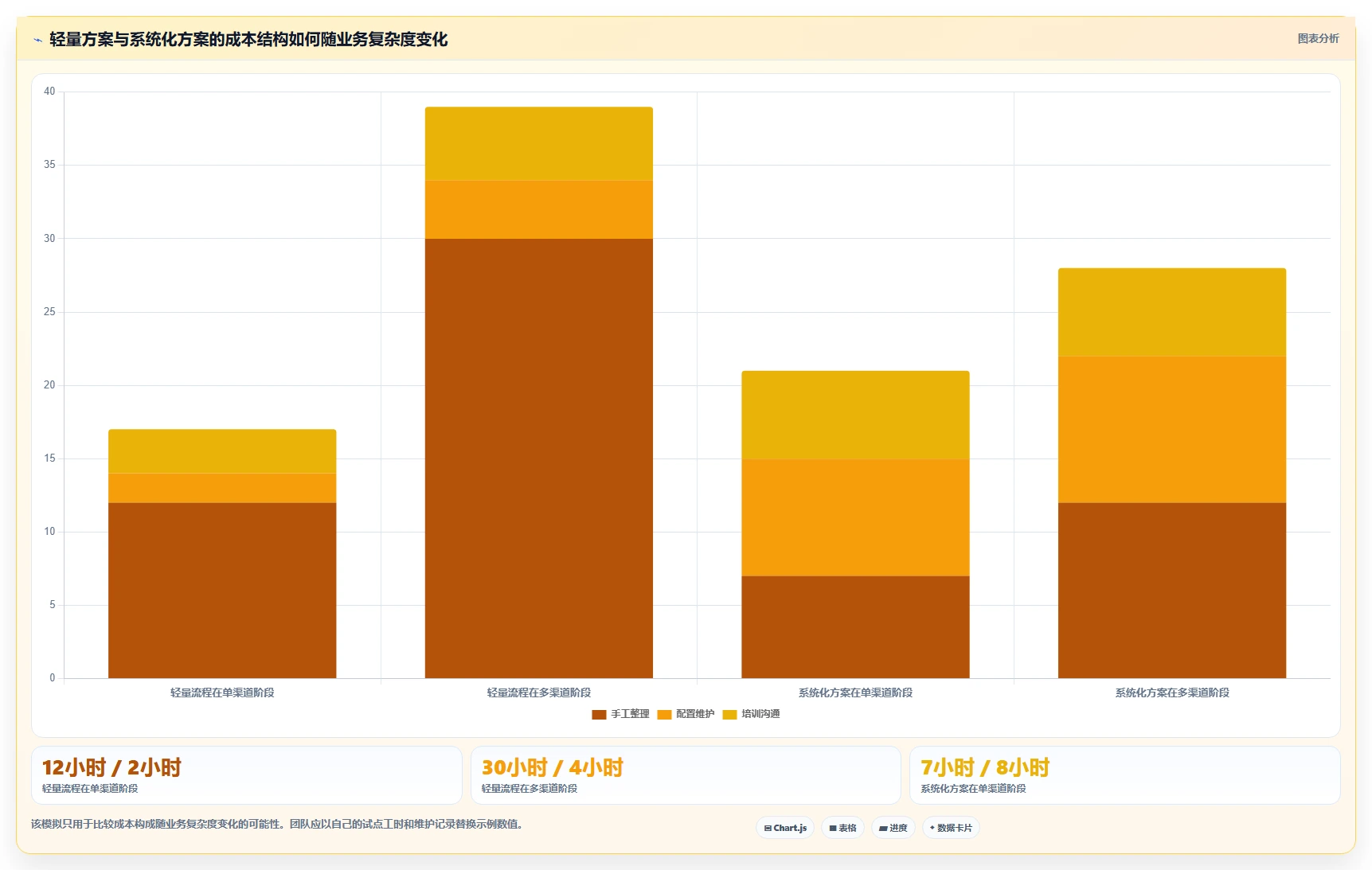Click 手工整理 segment of 轻量流程在单渠道阶段 bar
The height and width of the screenshot is (870, 1372).
click(x=222, y=591)
